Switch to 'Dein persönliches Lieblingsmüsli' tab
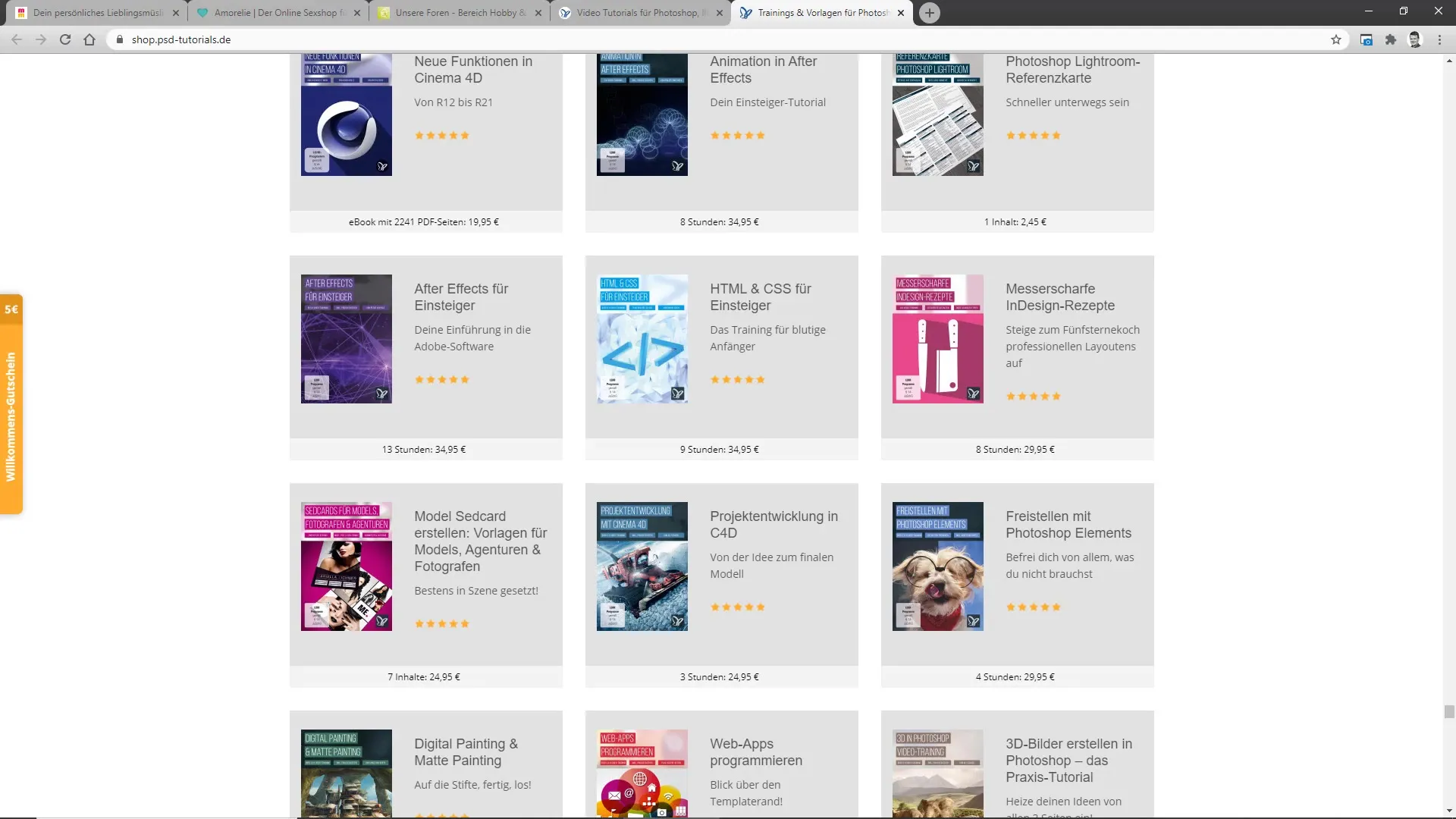Image resolution: width=1456 pixels, height=819 pixels. click(x=98, y=13)
